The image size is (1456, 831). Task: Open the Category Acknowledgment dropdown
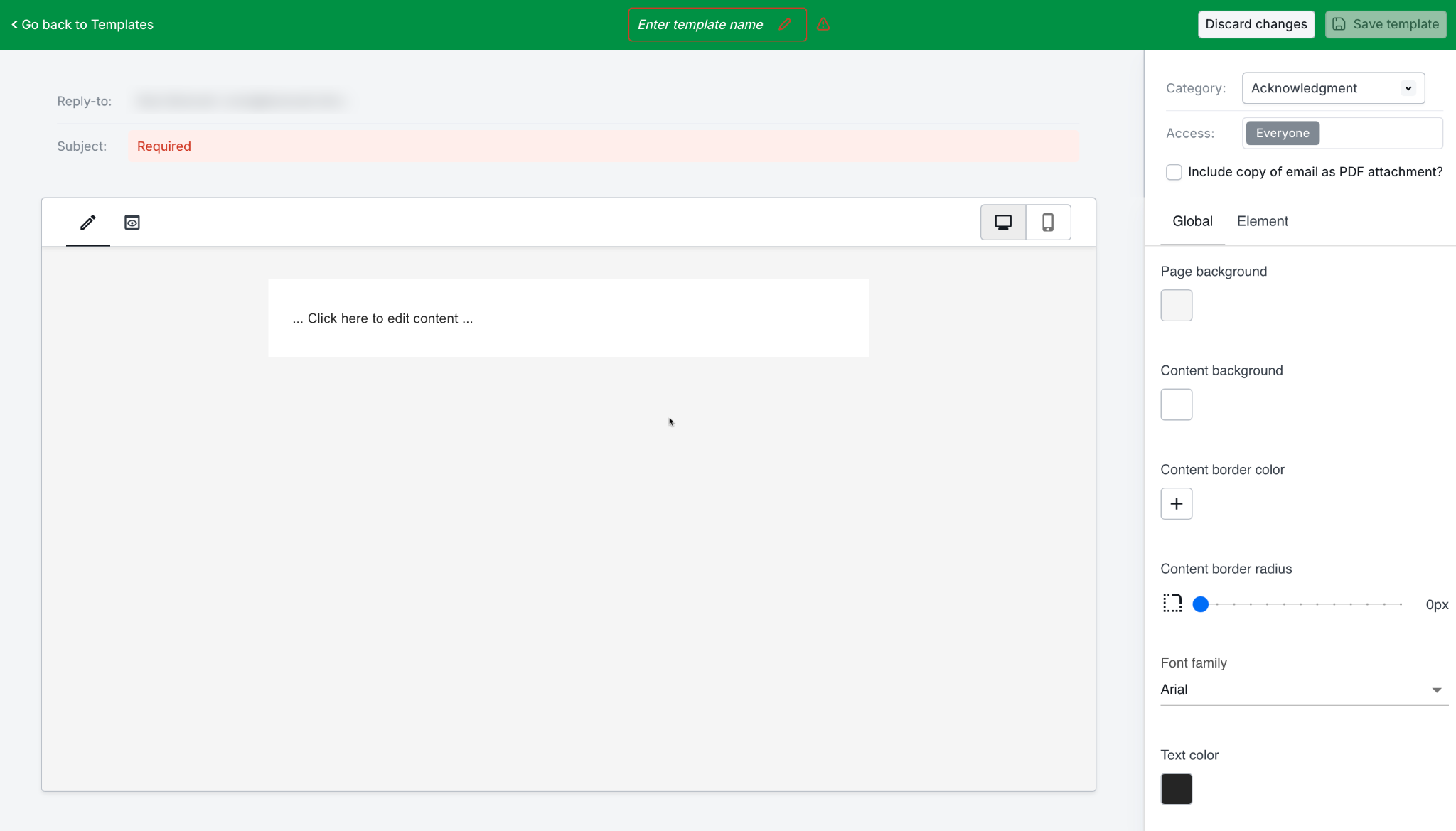[x=1332, y=88]
